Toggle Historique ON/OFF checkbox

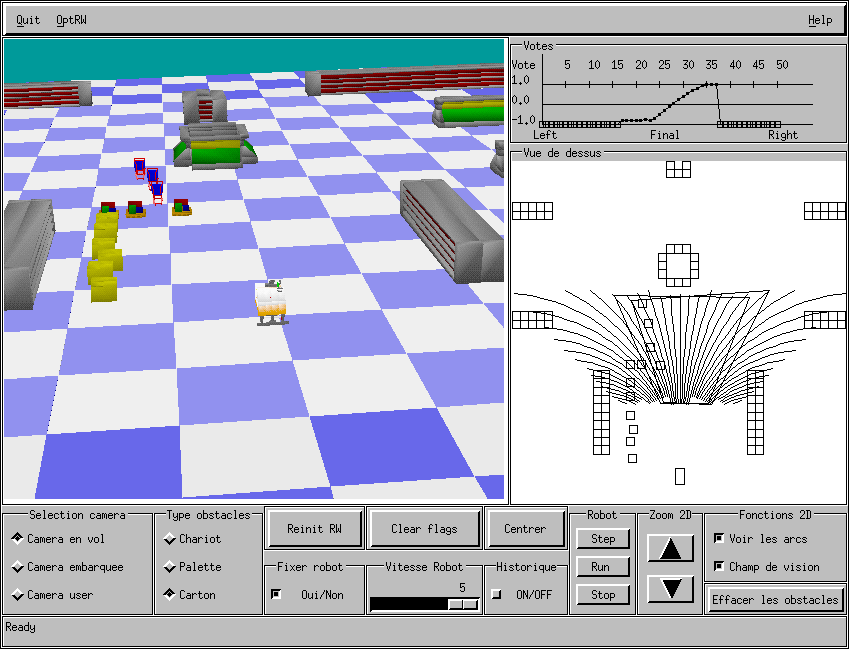(x=497, y=595)
